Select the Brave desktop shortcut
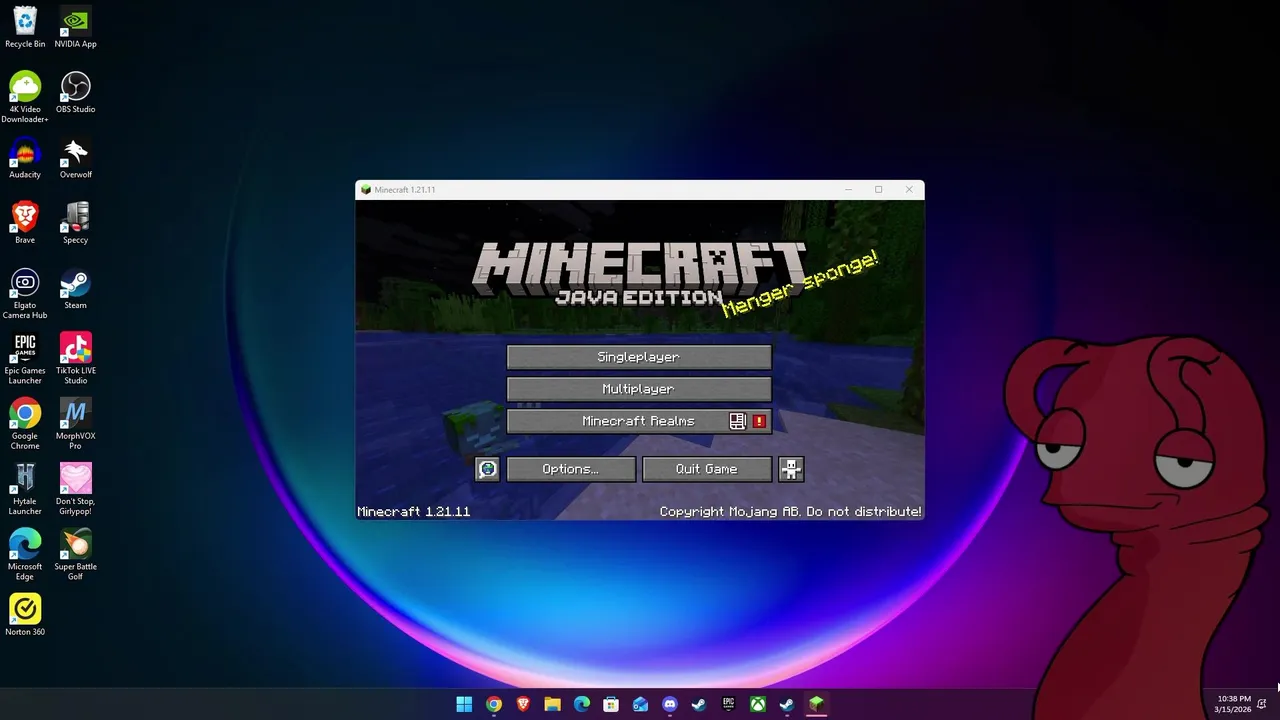Image resolution: width=1280 pixels, height=720 pixels. click(25, 222)
